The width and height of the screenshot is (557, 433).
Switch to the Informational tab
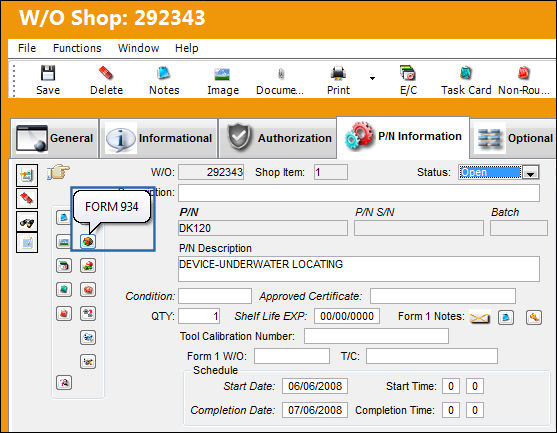pos(159,138)
